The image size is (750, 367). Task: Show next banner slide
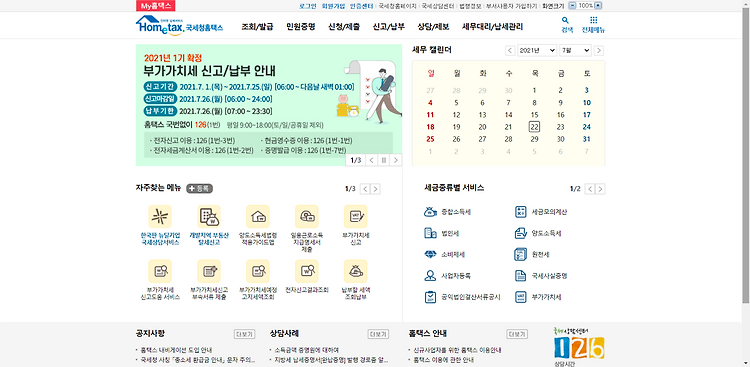(395, 160)
